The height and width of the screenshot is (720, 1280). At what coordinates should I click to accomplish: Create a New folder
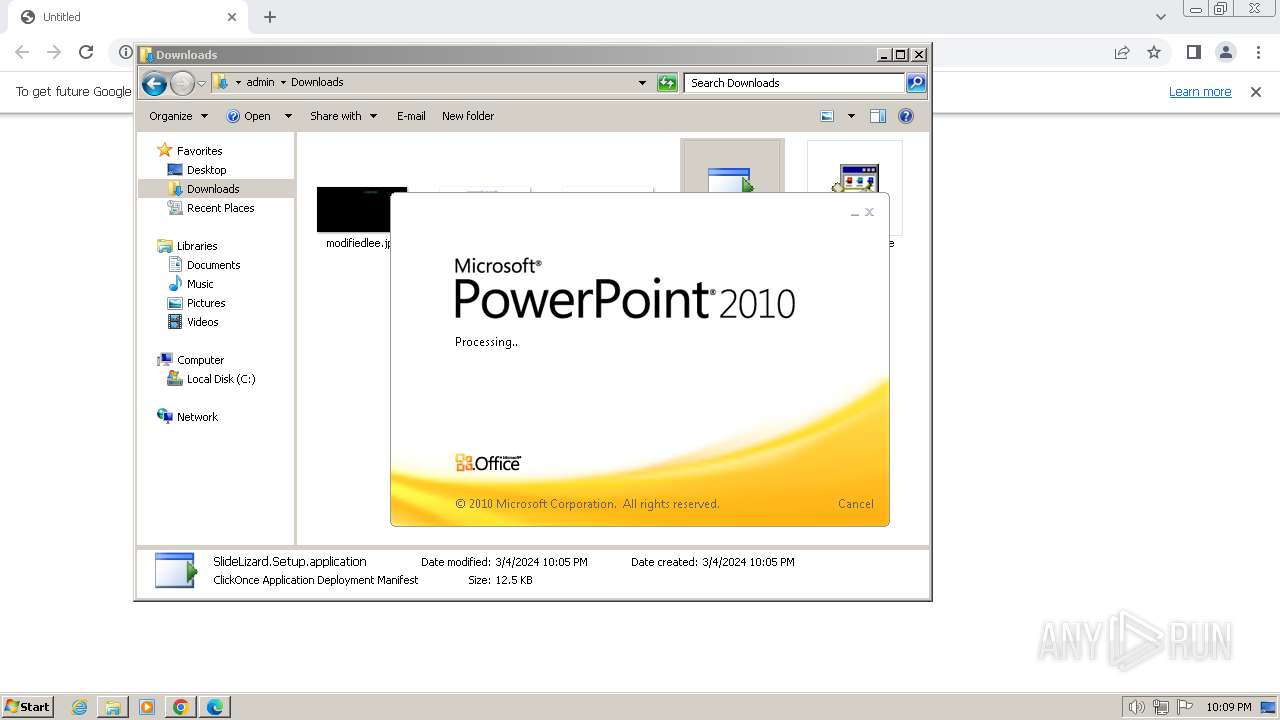468,116
